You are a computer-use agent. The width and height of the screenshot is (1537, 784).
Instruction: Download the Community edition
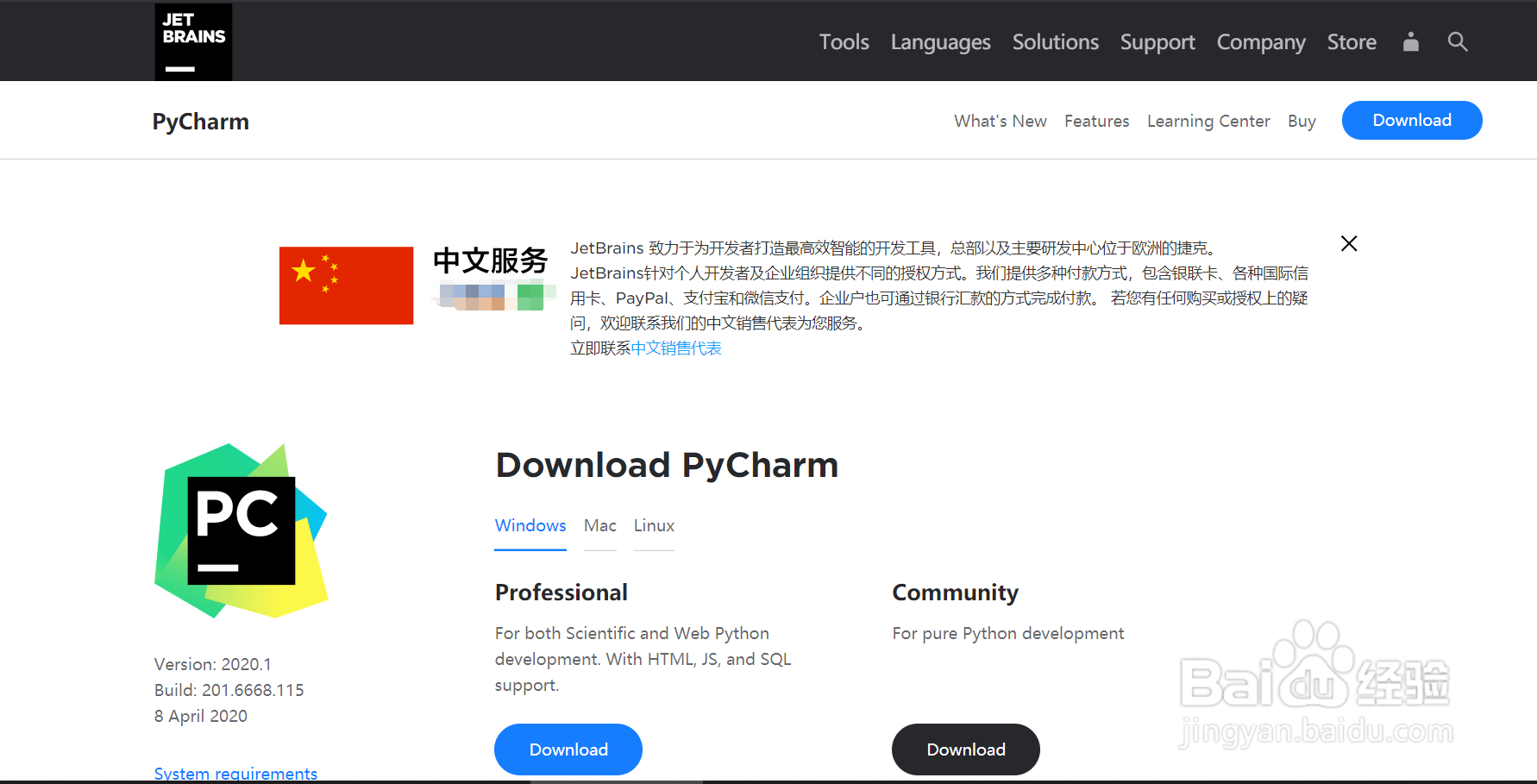pos(966,750)
